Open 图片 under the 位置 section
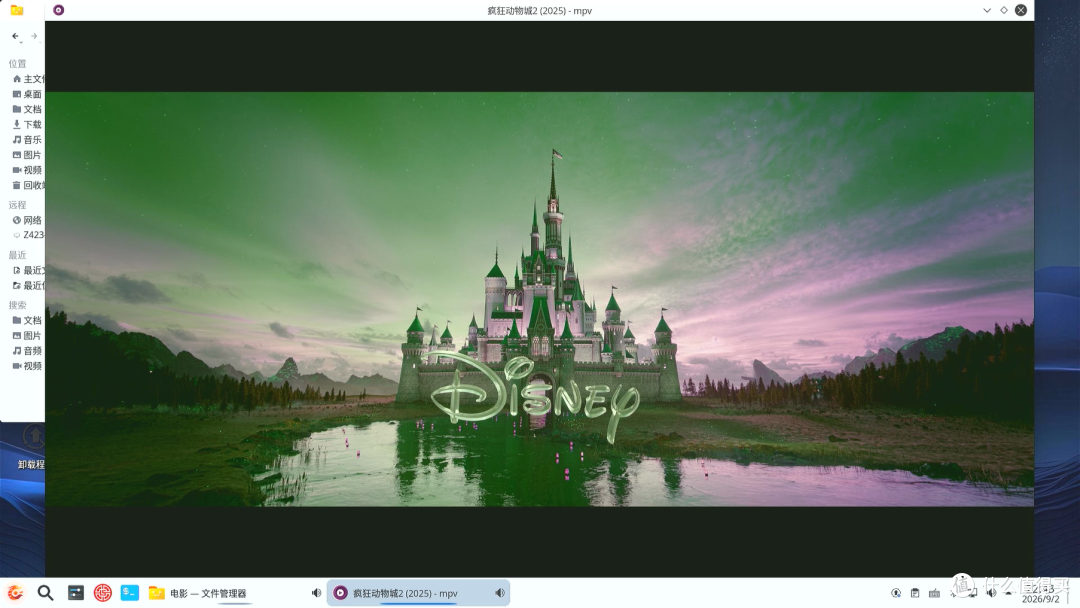The width and height of the screenshot is (1080, 608). click(28, 155)
